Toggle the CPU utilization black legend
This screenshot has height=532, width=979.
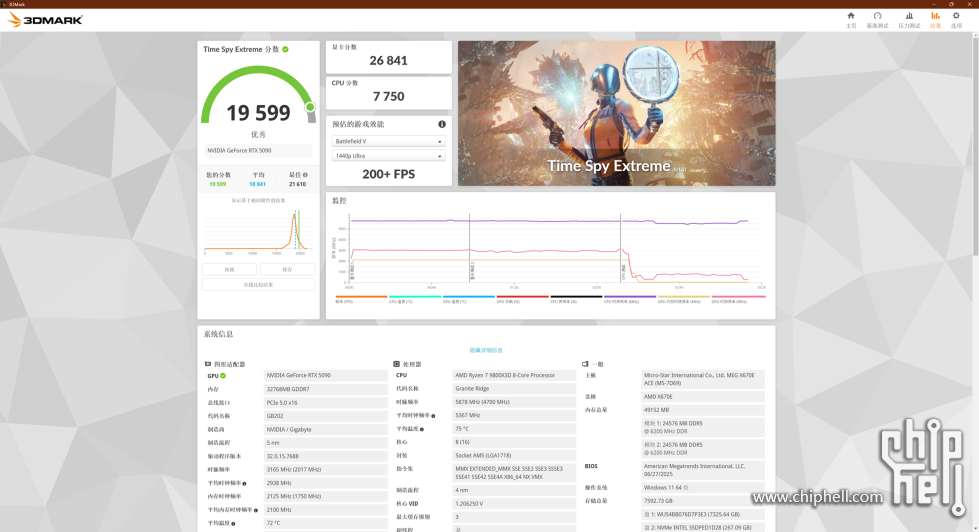coord(576,299)
